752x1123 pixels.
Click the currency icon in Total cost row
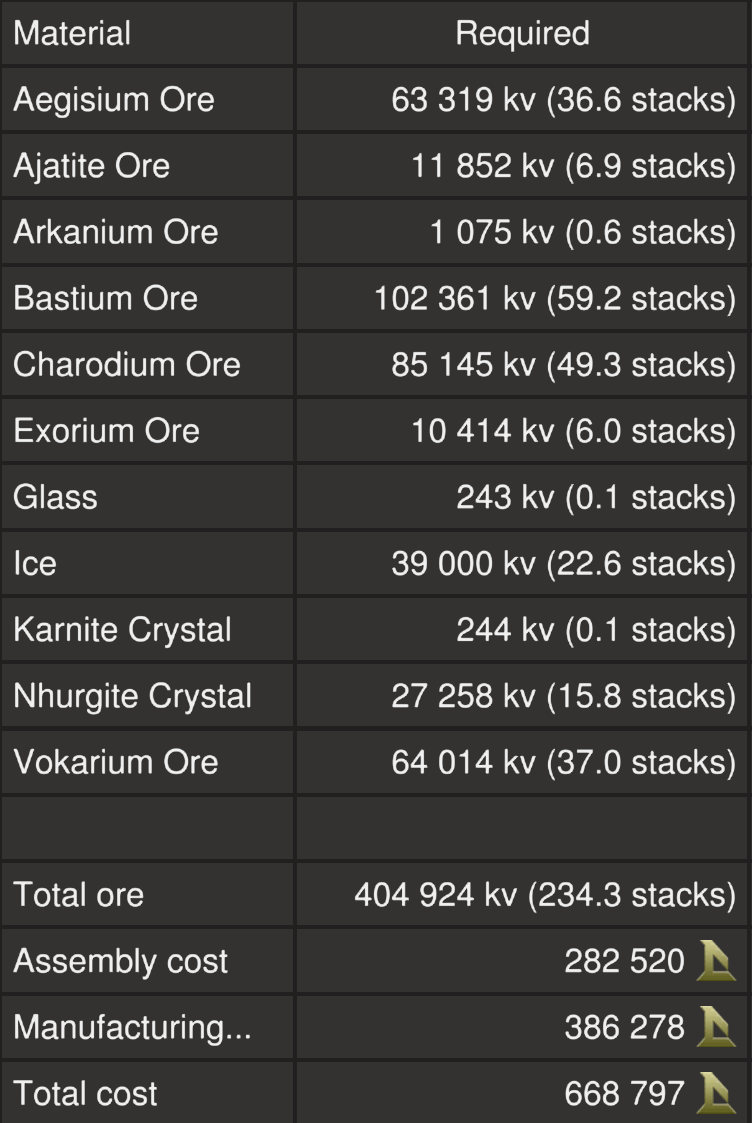point(717,1093)
